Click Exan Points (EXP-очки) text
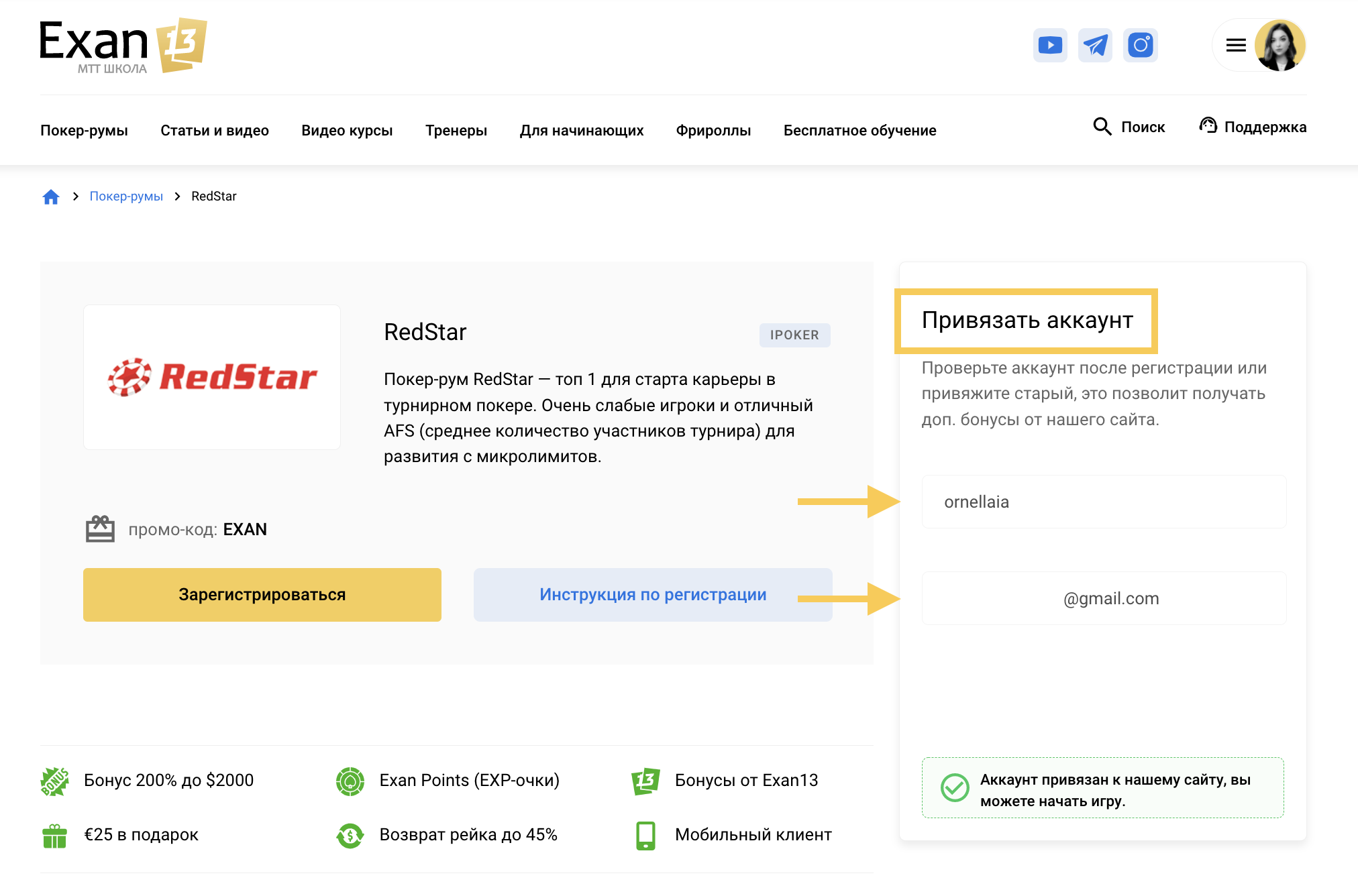The image size is (1358, 896). coord(469,780)
